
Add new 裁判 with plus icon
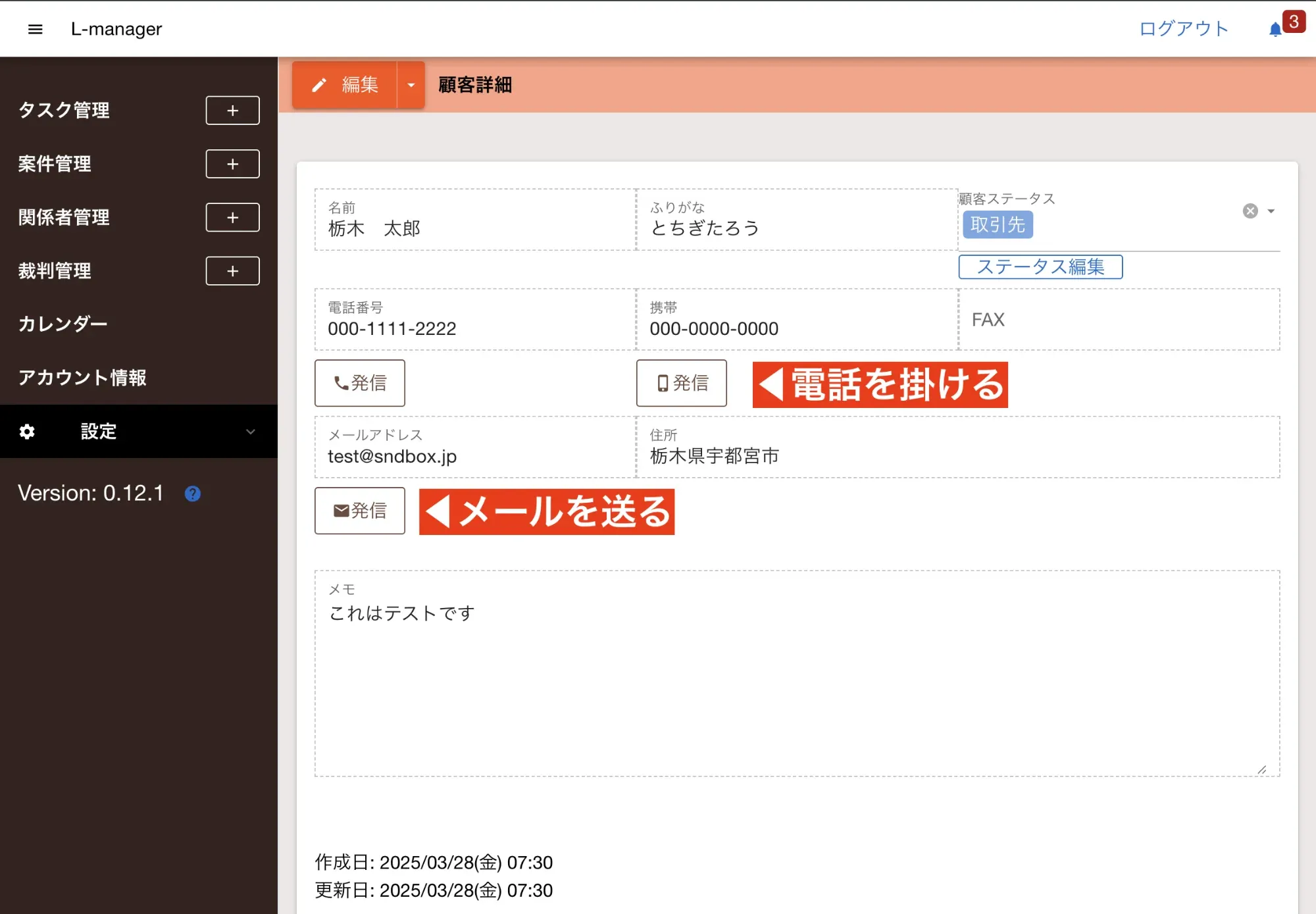[232, 271]
